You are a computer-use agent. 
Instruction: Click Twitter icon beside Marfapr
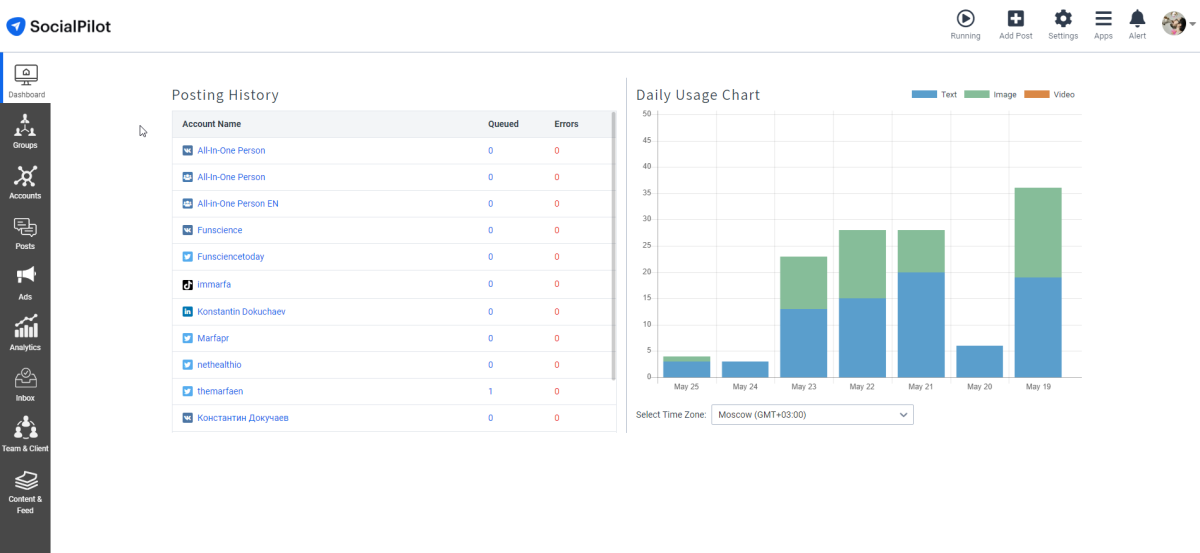[187, 338]
